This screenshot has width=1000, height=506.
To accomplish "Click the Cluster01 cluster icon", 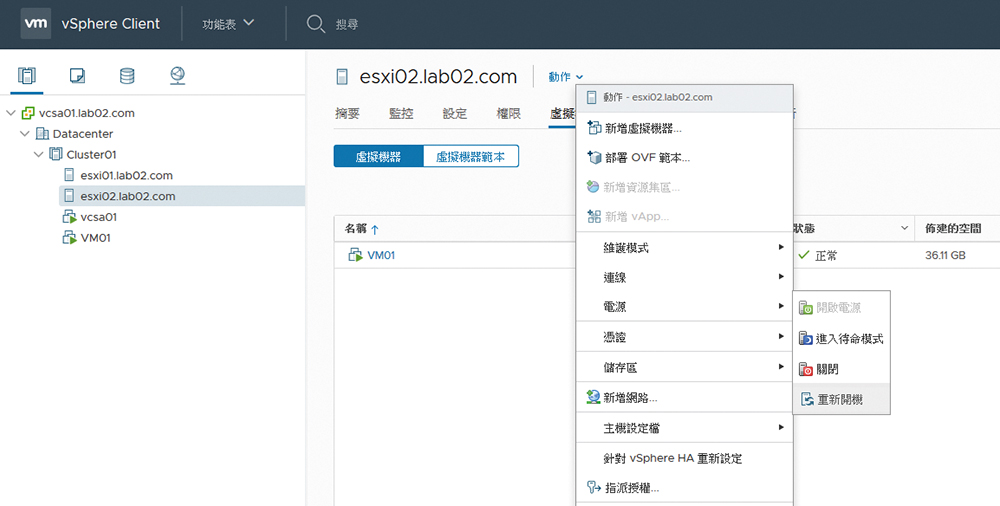I will (x=56, y=154).
